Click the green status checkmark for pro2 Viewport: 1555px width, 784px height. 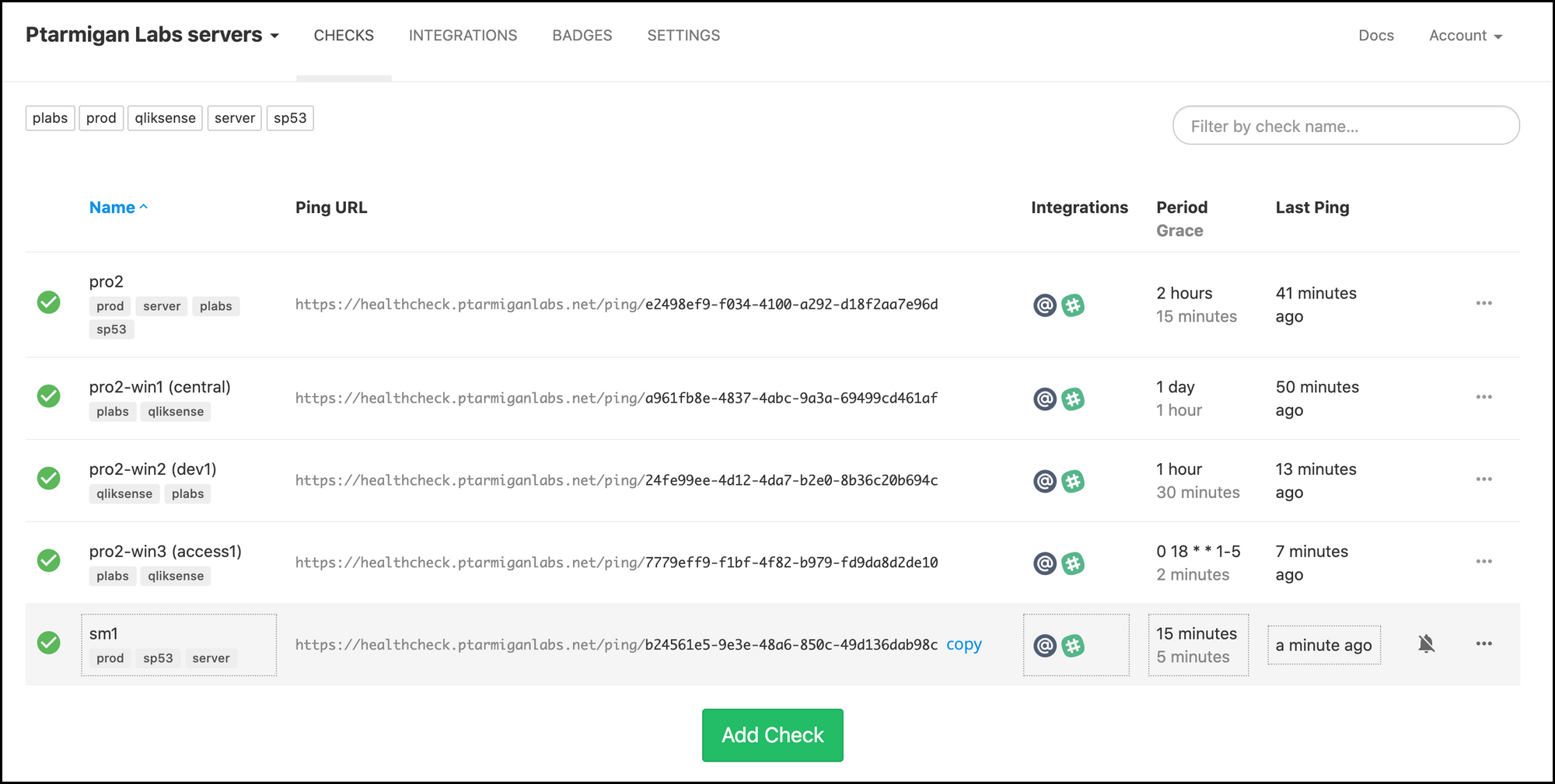(49, 302)
